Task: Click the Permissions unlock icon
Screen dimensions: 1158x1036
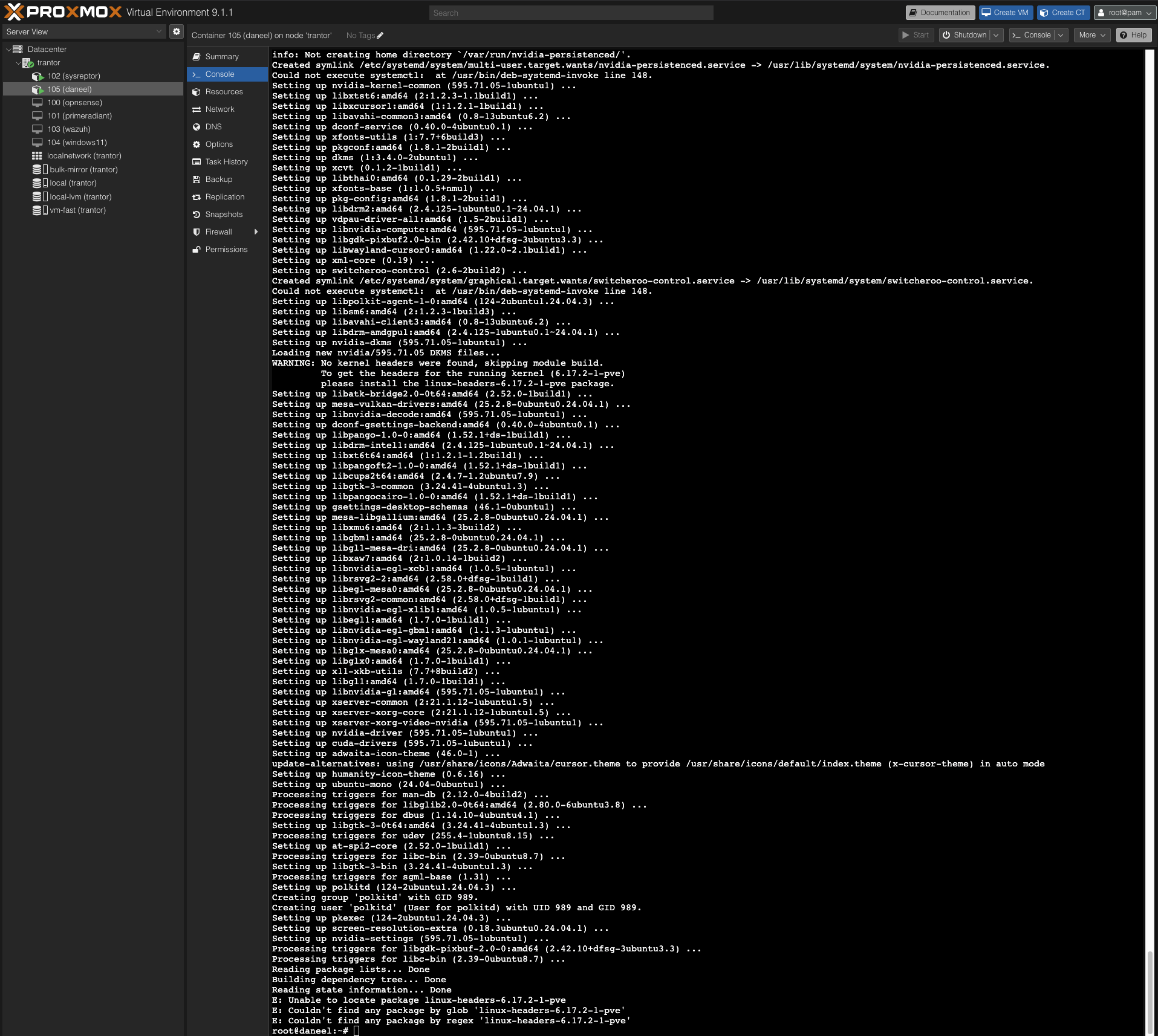Action: click(x=197, y=250)
